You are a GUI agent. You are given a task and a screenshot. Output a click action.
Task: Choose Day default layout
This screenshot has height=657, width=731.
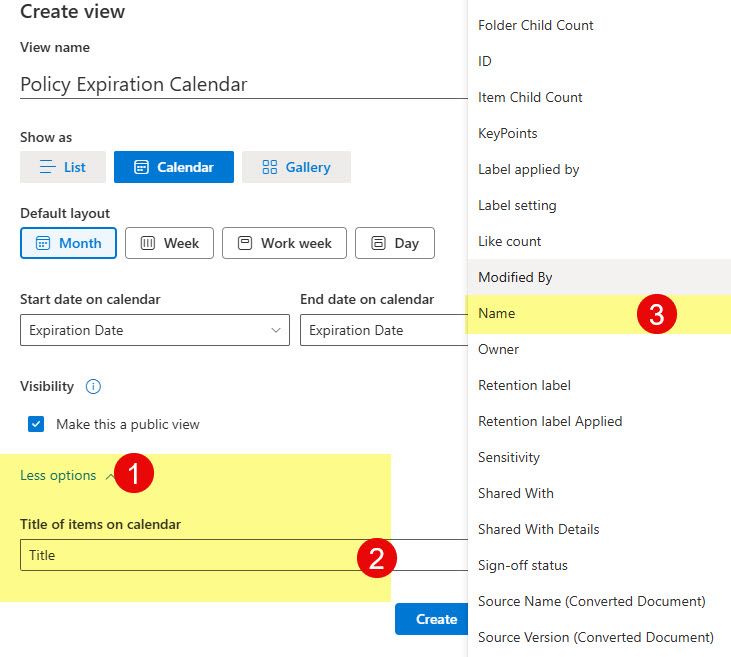point(395,243)
